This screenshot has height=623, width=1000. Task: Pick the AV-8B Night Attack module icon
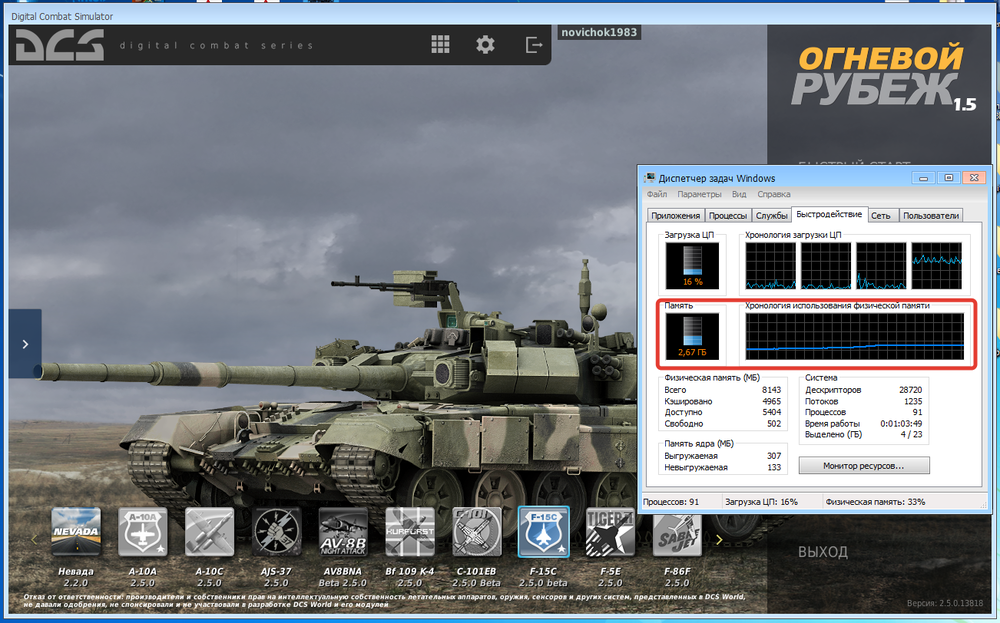tap(343, 532)
